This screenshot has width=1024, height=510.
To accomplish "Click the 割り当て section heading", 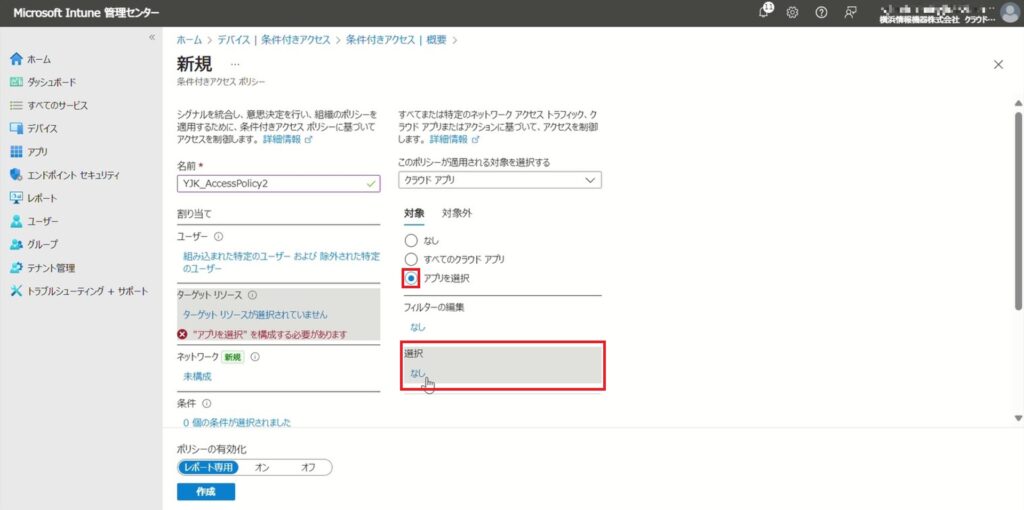I will pos(195,214).
